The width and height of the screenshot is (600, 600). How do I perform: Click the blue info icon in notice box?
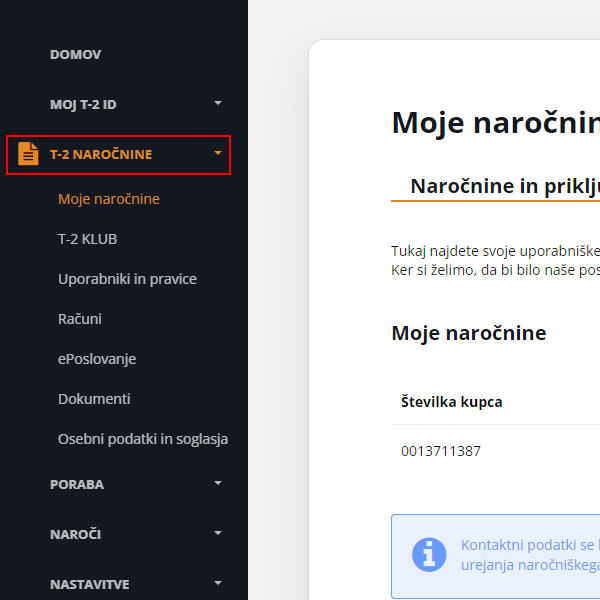429,554
